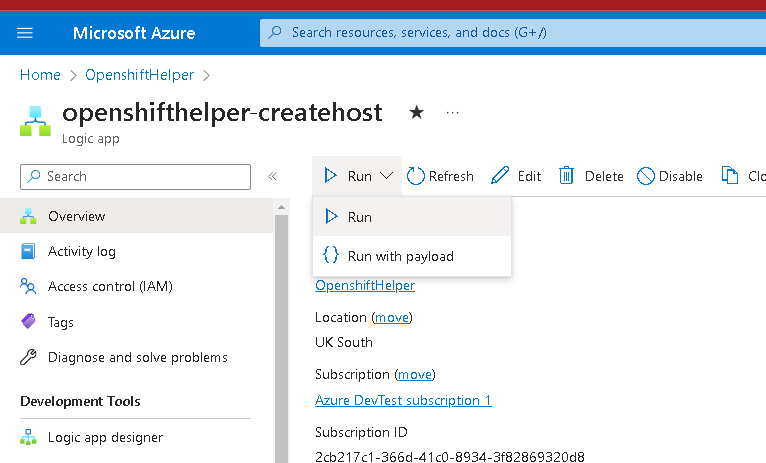This screenshot has height=463, width=766.
Task: Click the sidebar scrollbar up arrow
Action: (x=281, y=208)
